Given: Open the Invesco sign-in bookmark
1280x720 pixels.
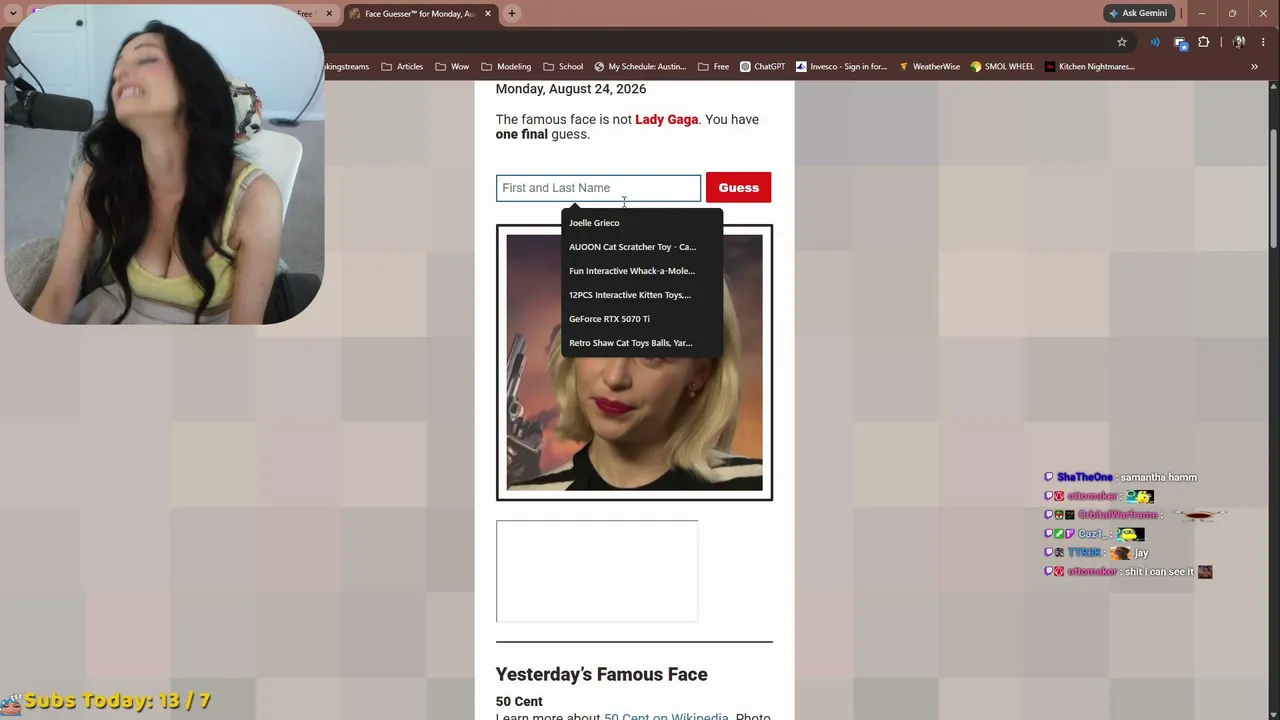Looking at the screenshot, I should click(841, 67).
